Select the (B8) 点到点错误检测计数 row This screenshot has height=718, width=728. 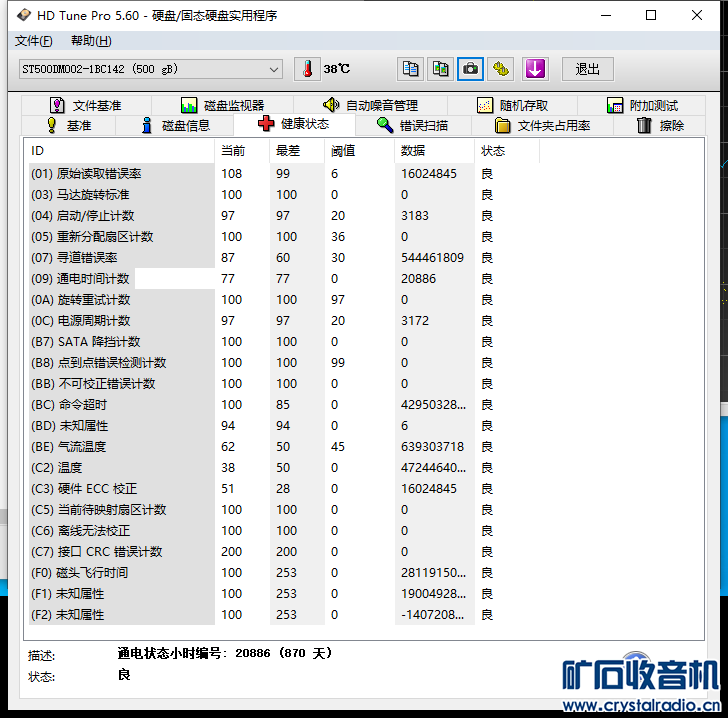pyautogui.click(x=284, y=363)
